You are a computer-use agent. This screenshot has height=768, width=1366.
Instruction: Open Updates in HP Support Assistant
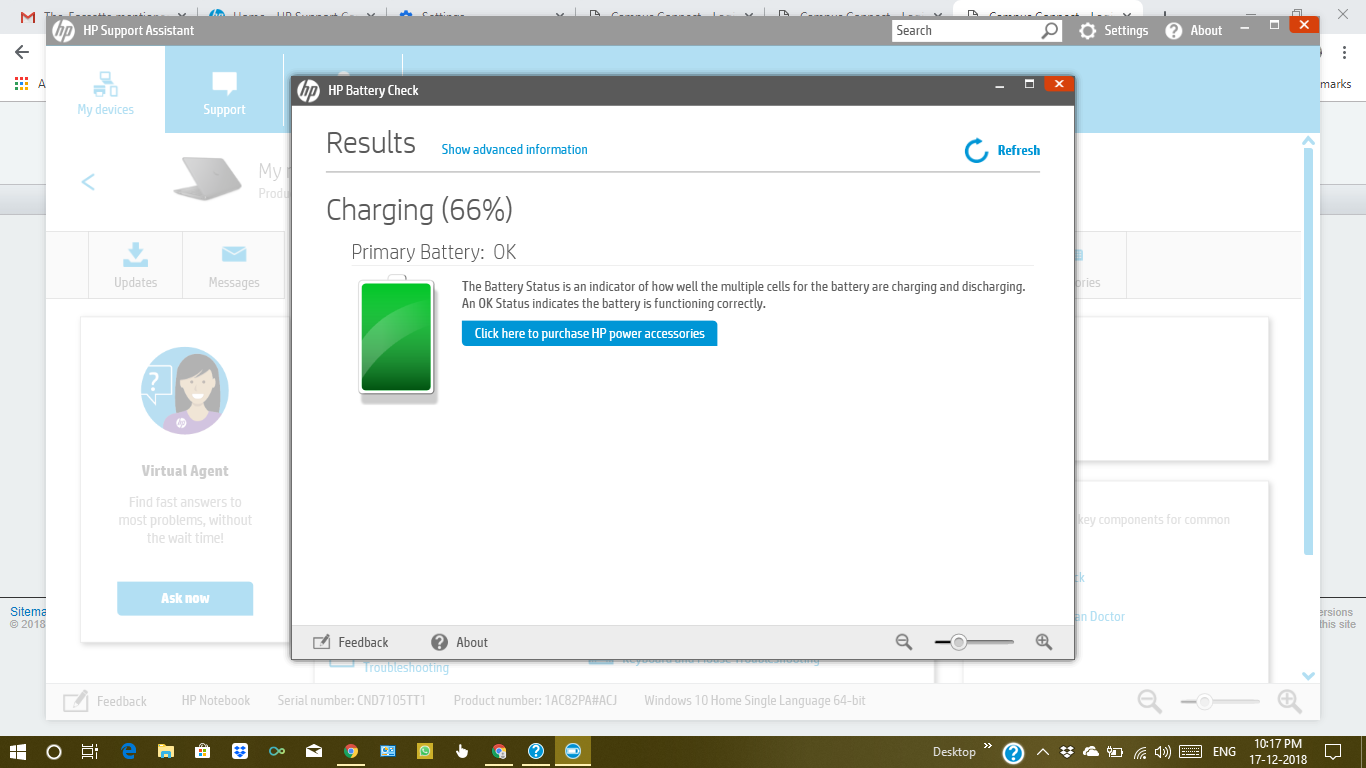135,264
